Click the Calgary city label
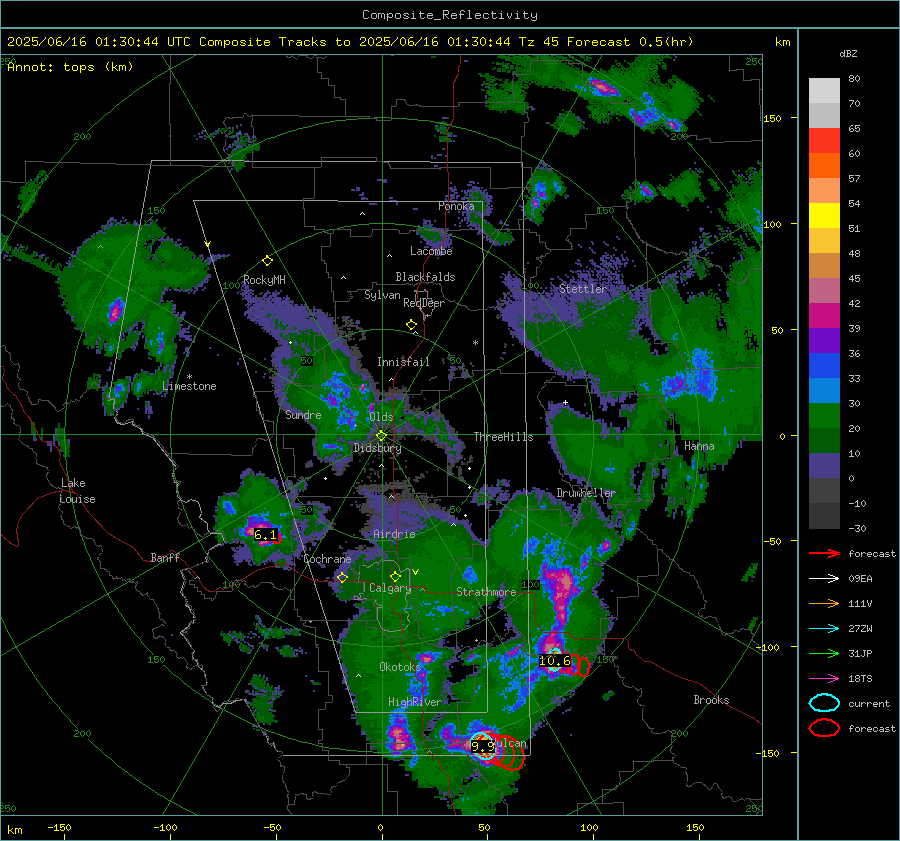900x841 pixels. [390, 588]
